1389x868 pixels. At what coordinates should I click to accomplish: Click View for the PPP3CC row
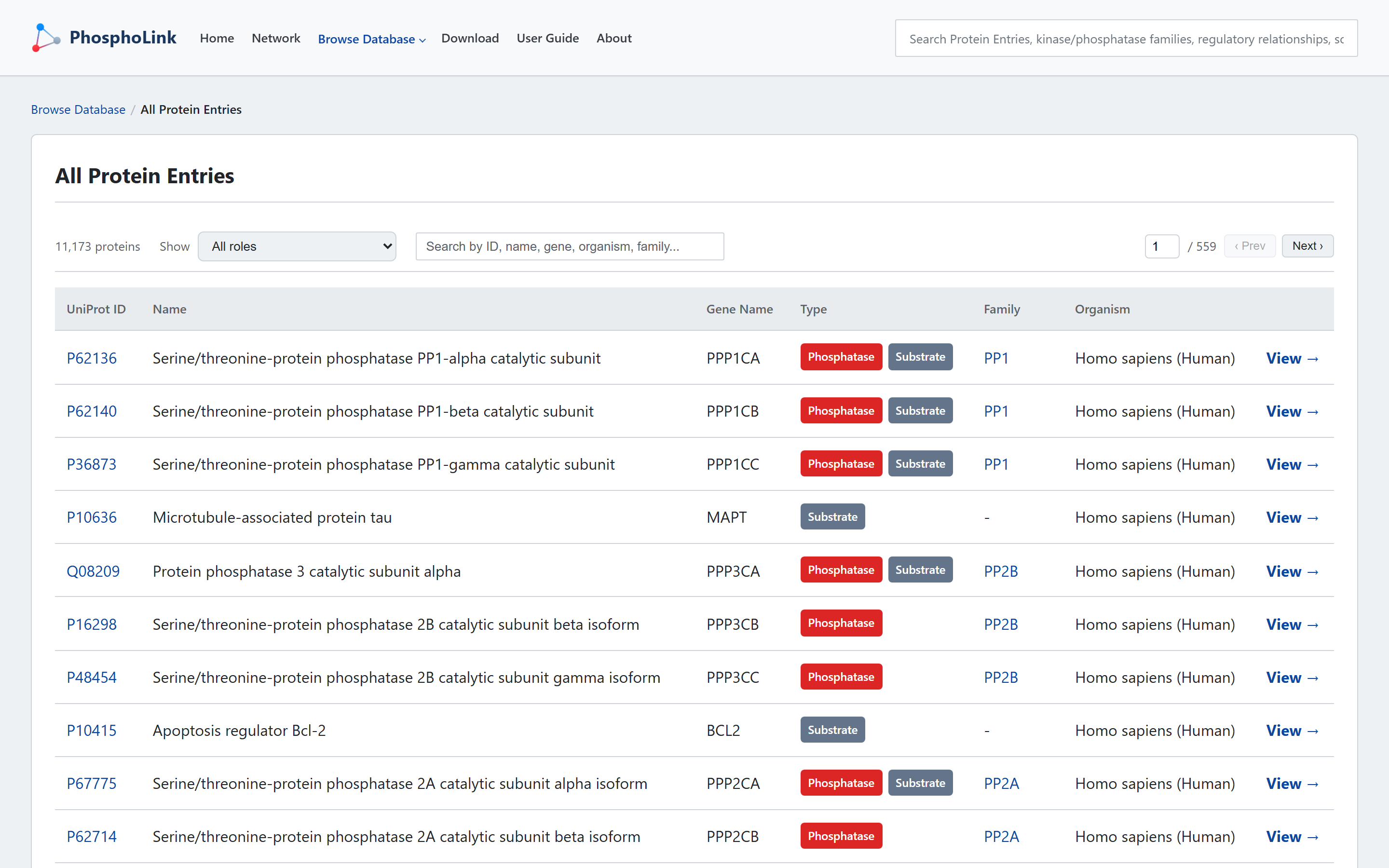click(x=1293, y=678)
